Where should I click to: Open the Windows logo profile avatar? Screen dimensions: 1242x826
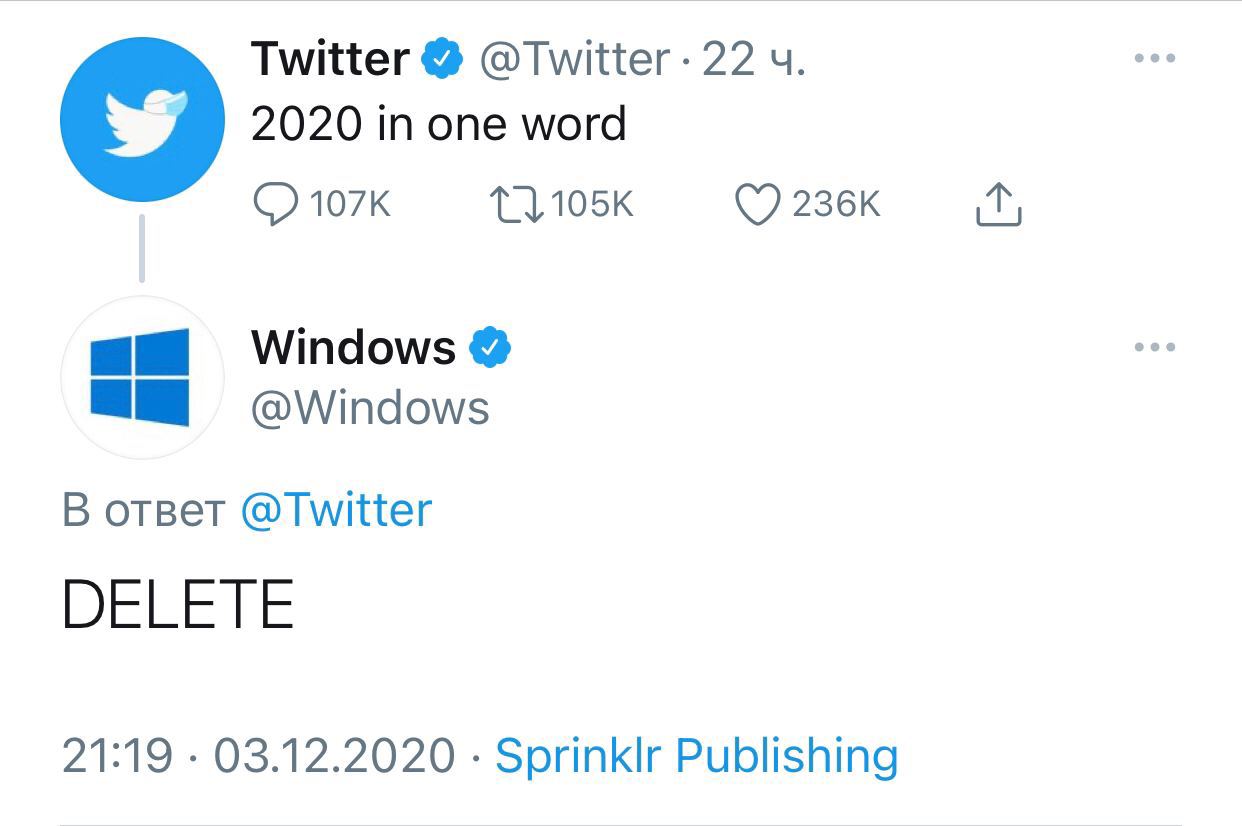(x=142, y=377)
